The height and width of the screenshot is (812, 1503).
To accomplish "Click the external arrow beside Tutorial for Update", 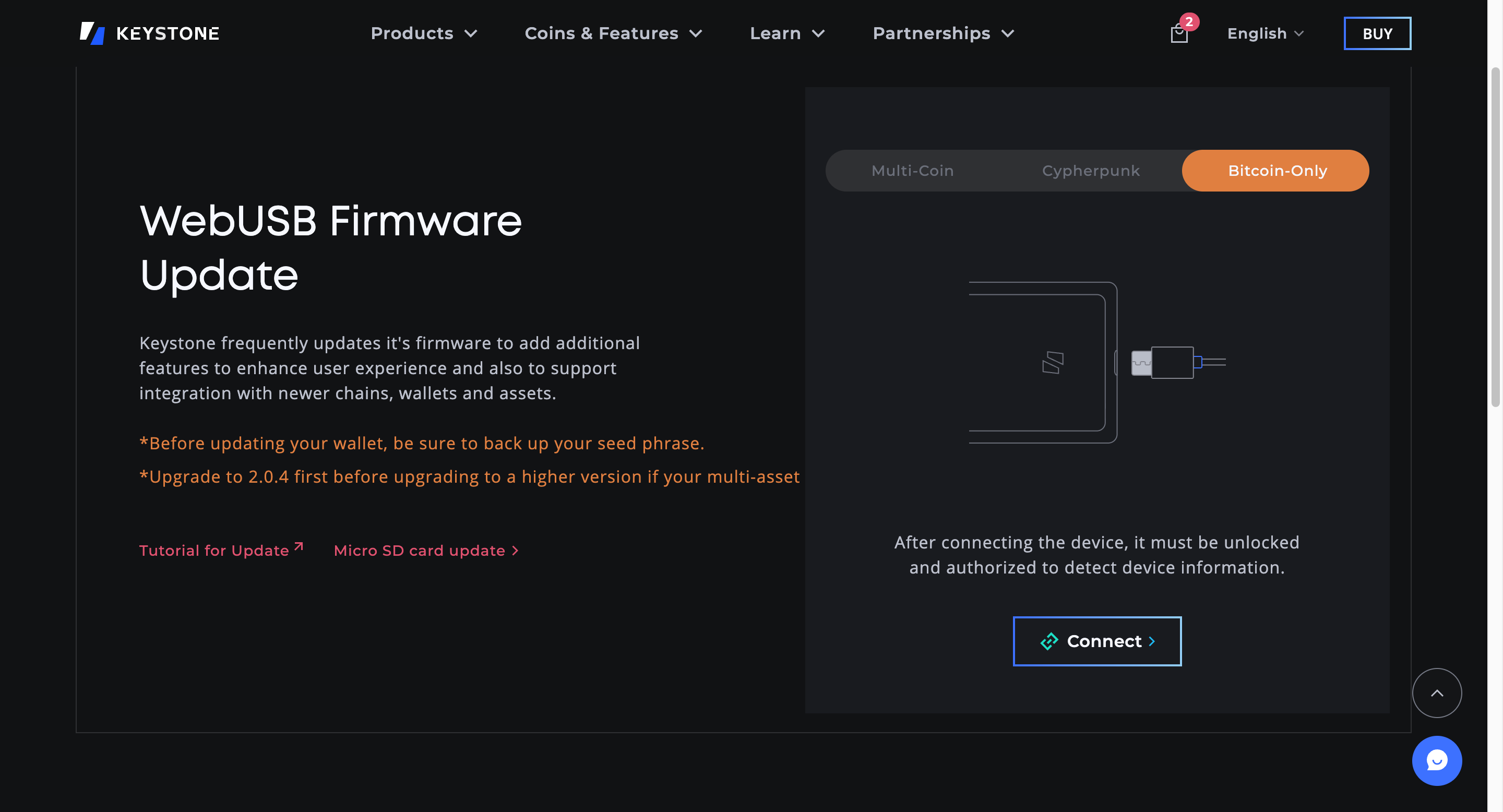I will pos(299,546).
